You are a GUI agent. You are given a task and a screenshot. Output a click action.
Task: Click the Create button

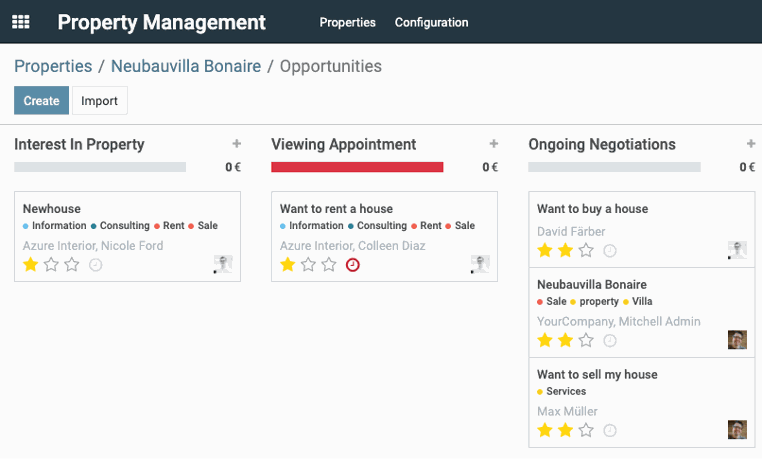click(41, 101)
